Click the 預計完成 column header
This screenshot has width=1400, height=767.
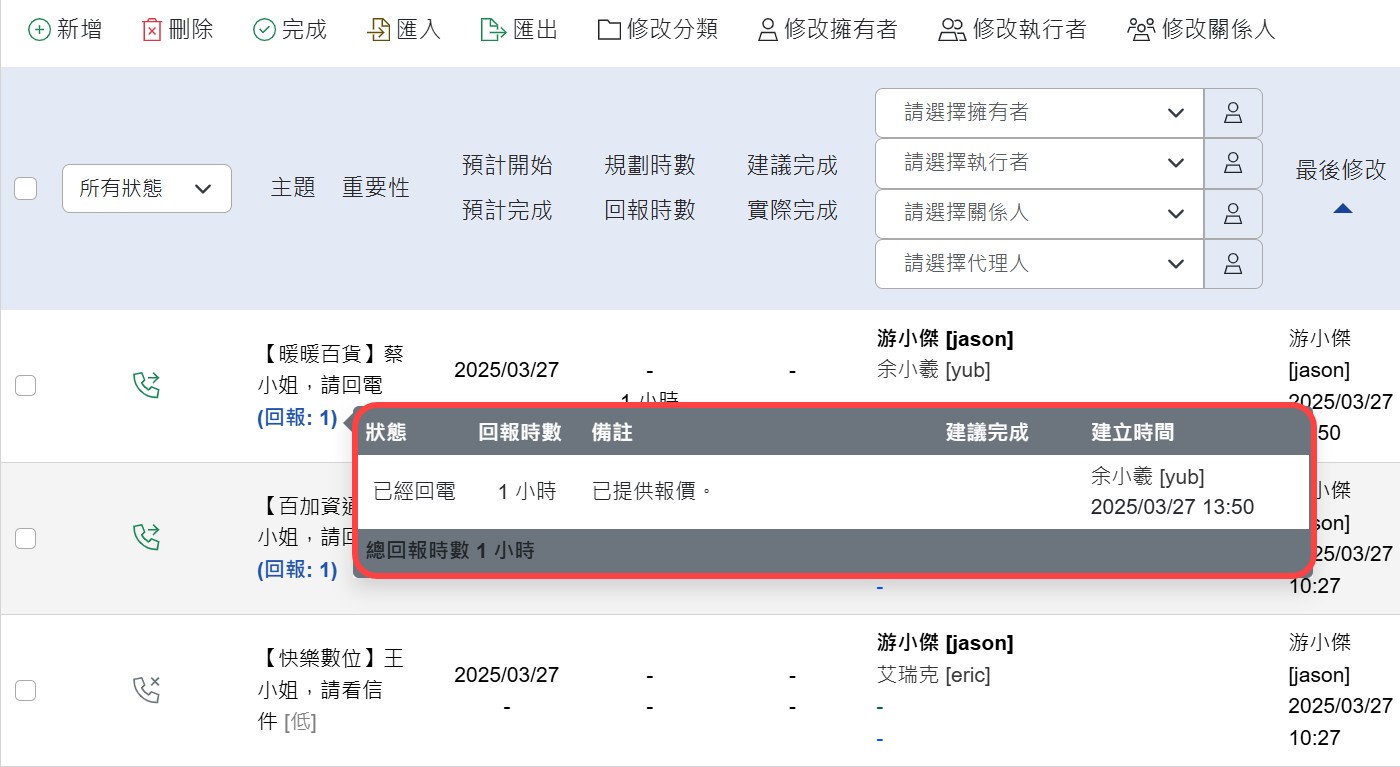pyautogui.click(x=507, y=211)
